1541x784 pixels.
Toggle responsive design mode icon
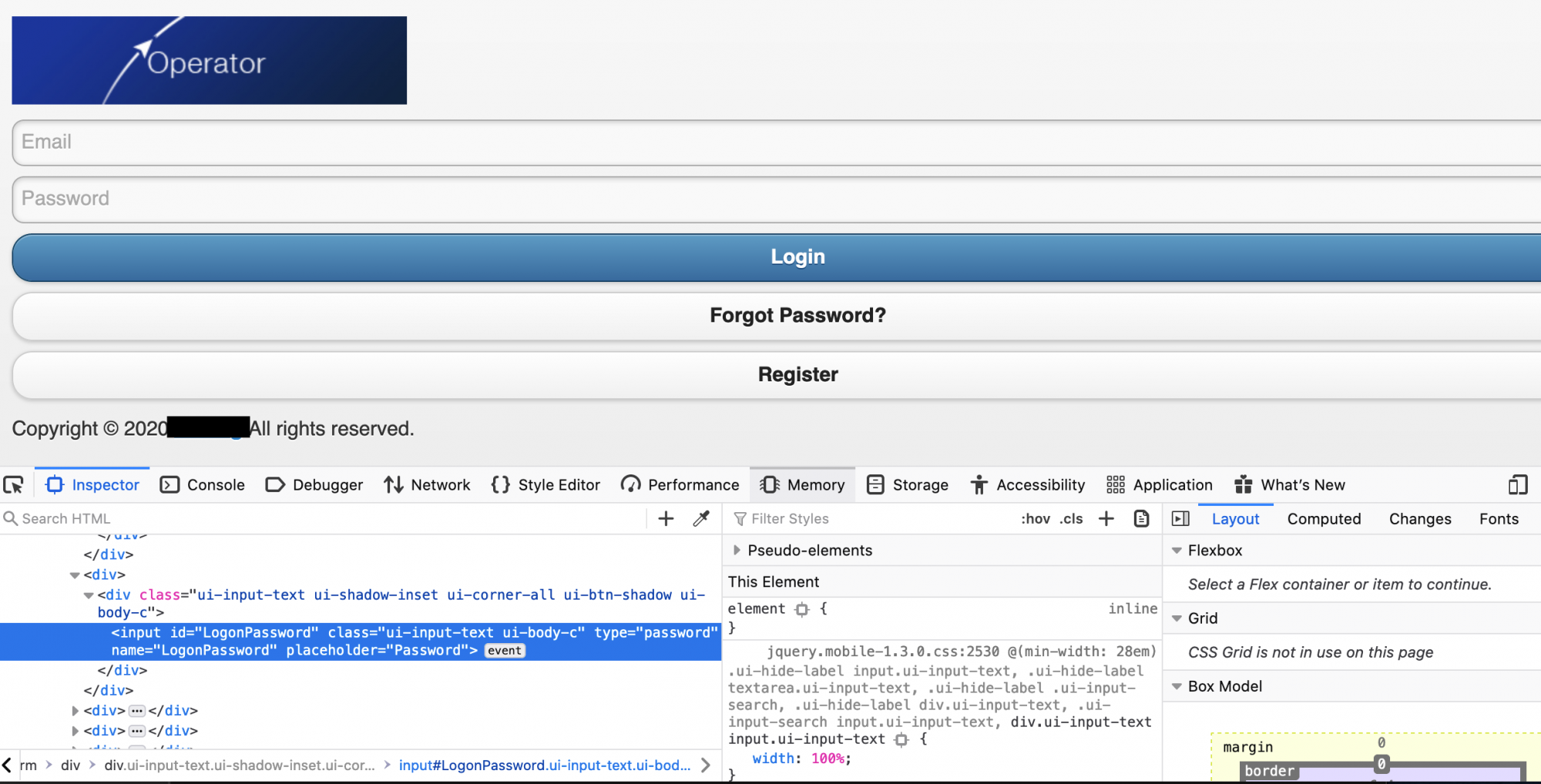[1518, 484]
